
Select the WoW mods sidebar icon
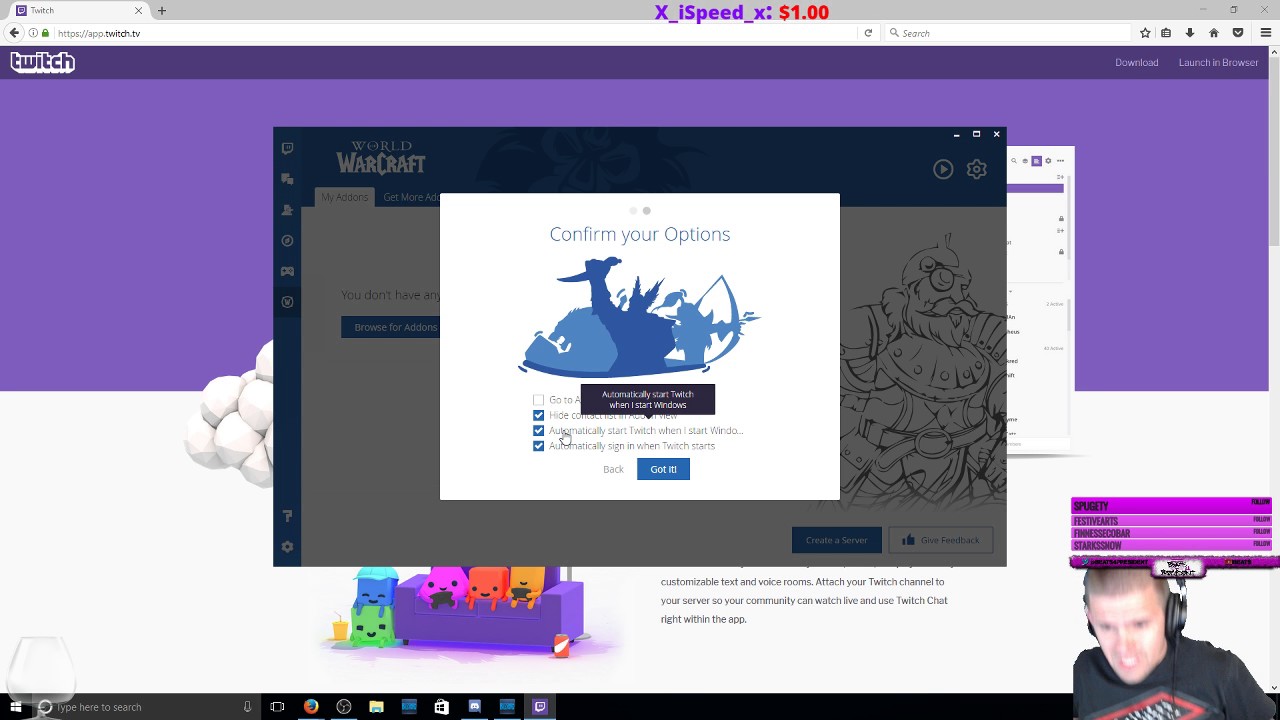pyautogui.click(x=287, y=302)
